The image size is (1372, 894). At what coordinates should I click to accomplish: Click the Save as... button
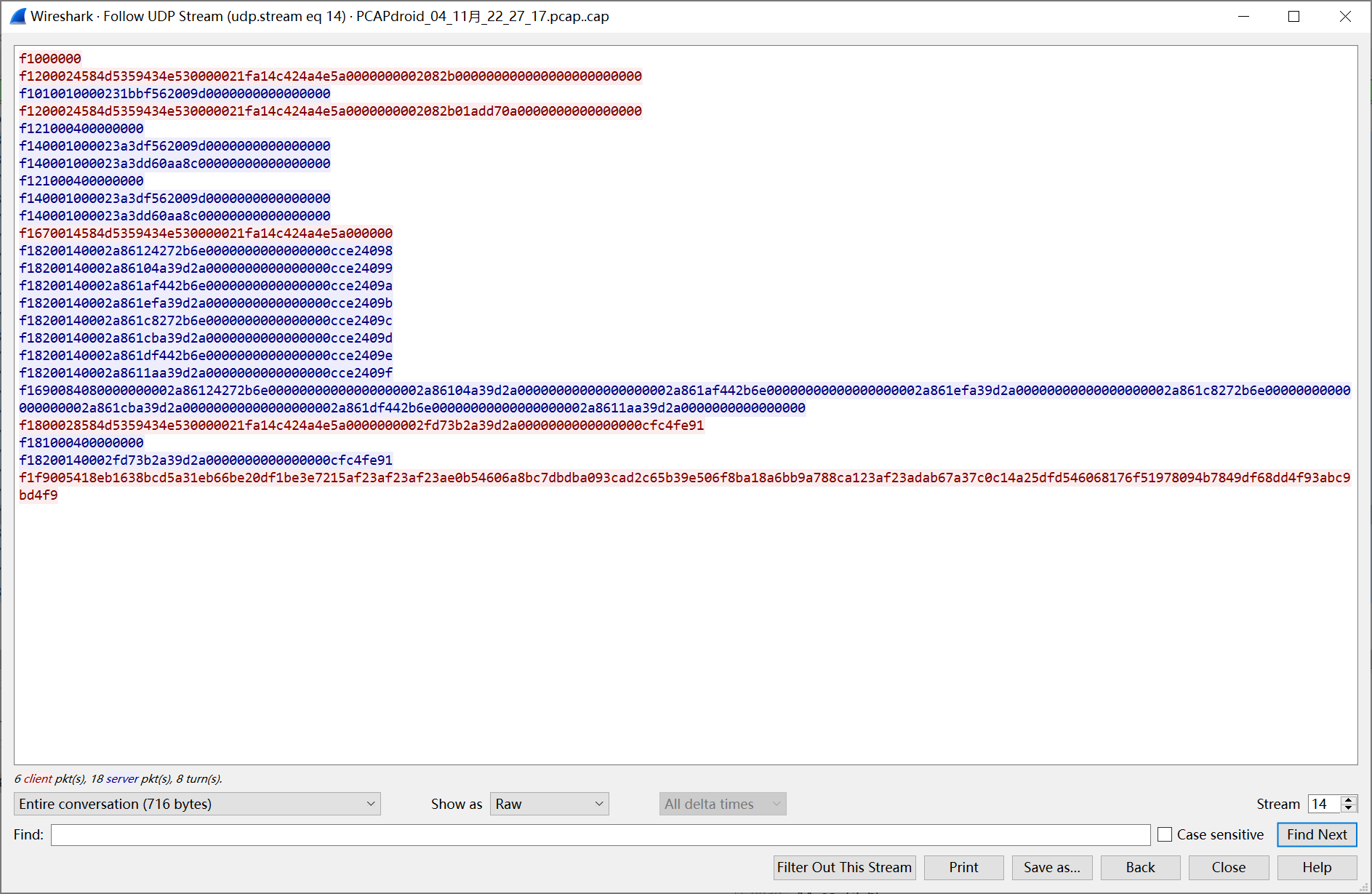tap(1052, 867)
